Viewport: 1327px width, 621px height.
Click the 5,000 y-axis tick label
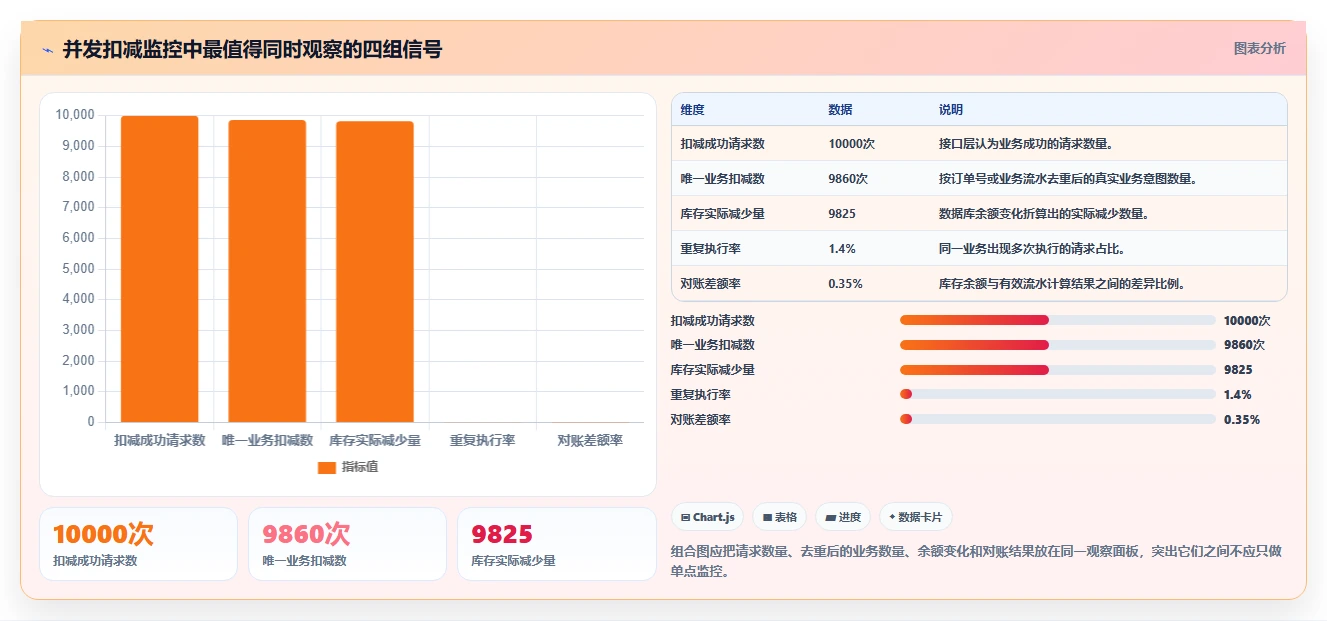[x=78, y=269]
